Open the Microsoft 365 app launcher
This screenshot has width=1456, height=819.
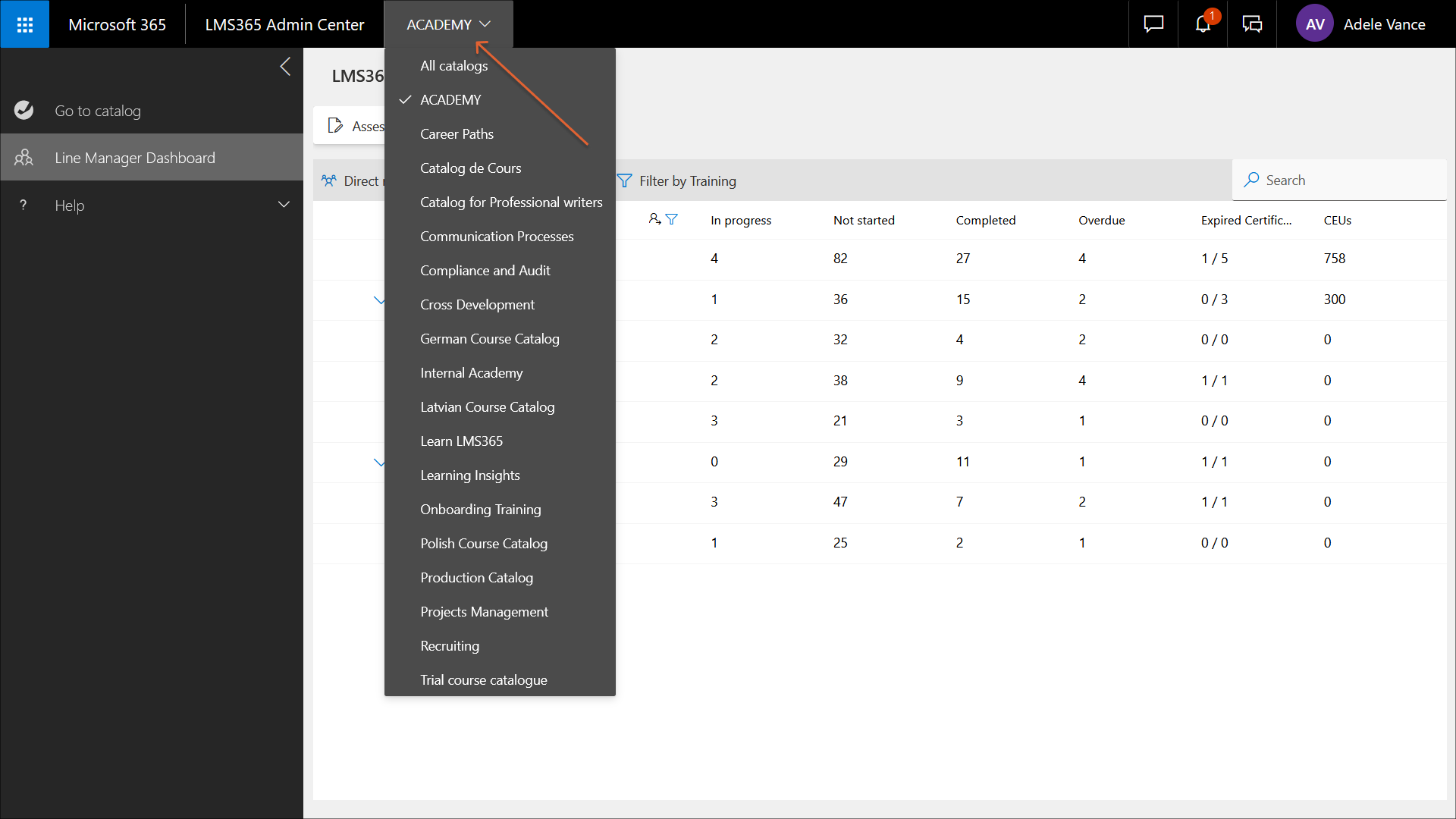pos(24,24)
